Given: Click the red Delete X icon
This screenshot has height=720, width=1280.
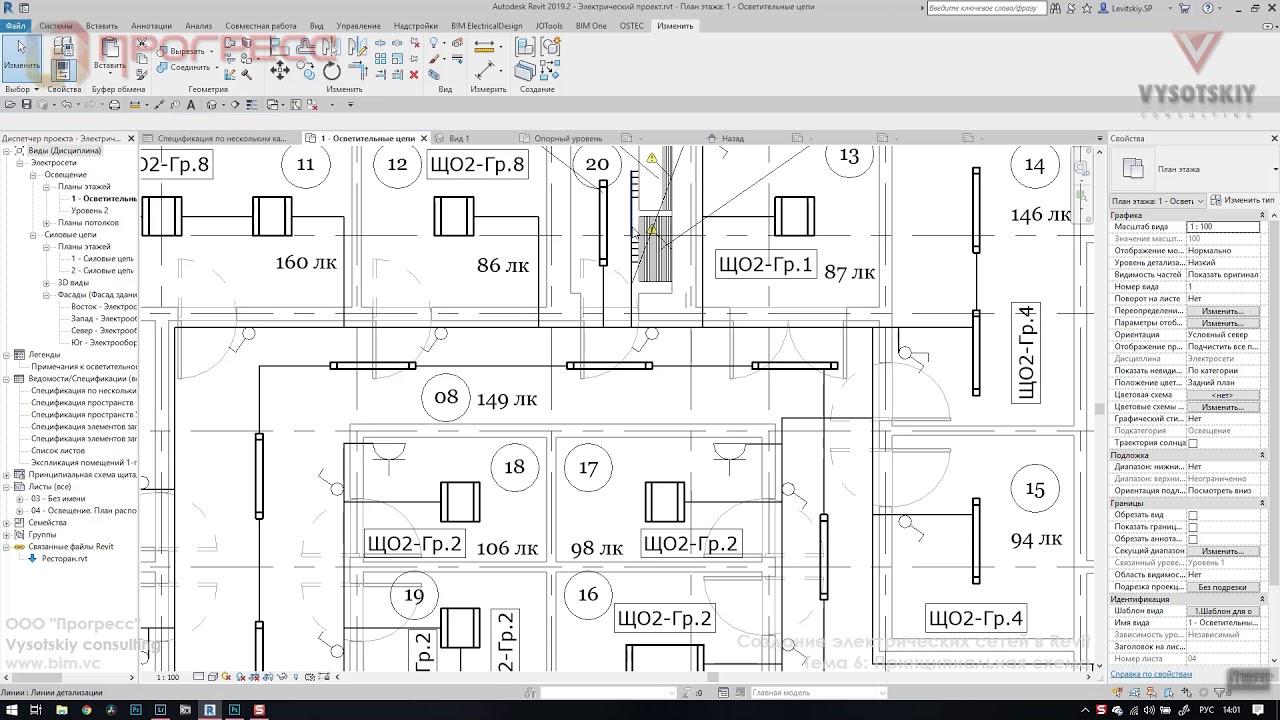Looking at the screenshot, I should click(x=414, y=74).
